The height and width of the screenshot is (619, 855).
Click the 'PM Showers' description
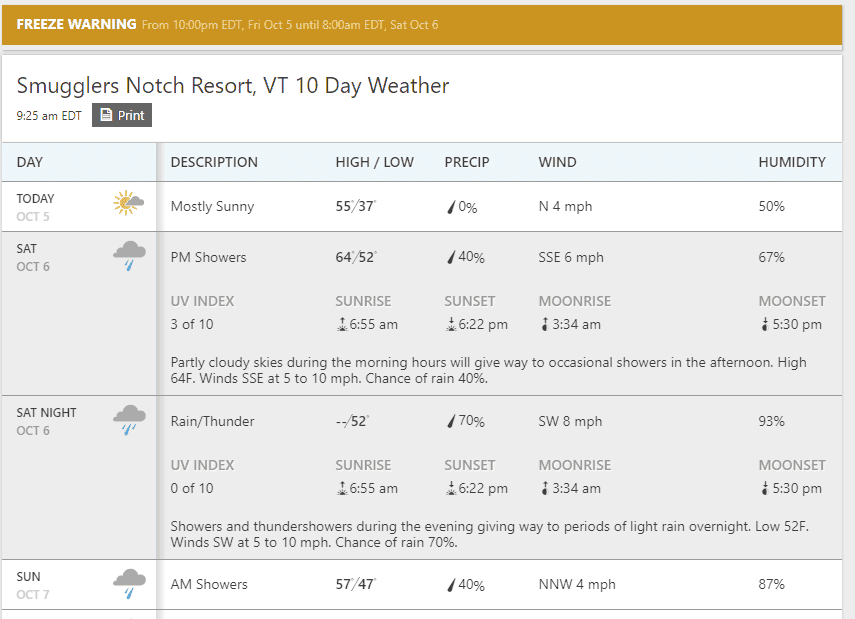(208, 257)
